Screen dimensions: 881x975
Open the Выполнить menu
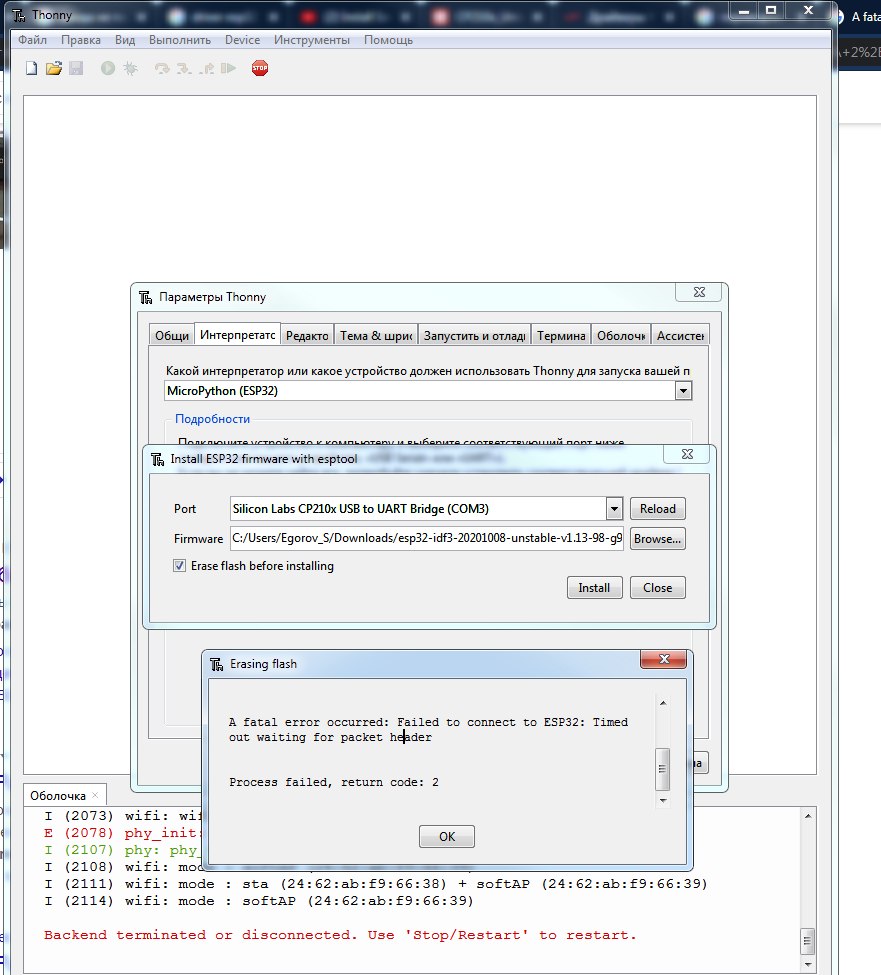[x=180, y=40]
